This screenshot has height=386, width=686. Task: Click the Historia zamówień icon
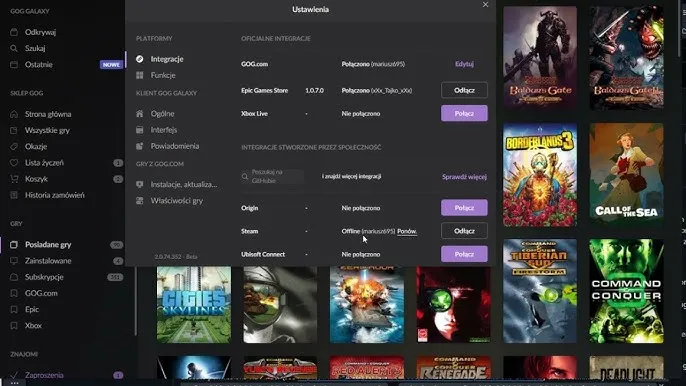pos(14,195)
